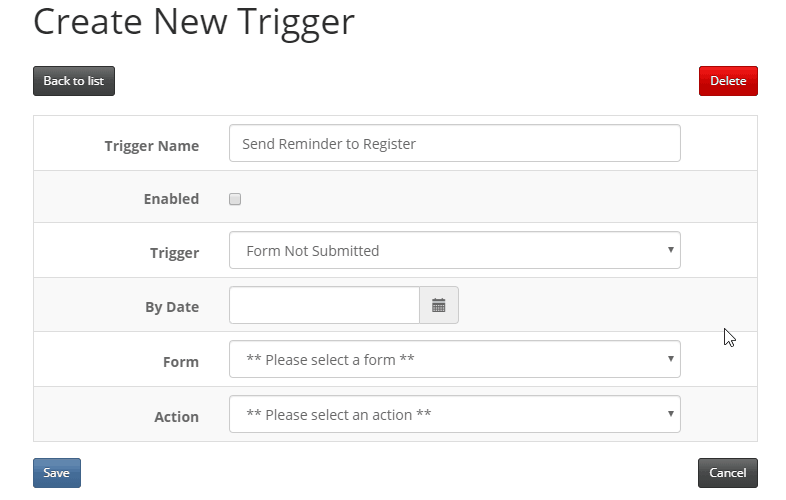
Task: Click the Form dropdown arrow
Action: tap(670, 359)
